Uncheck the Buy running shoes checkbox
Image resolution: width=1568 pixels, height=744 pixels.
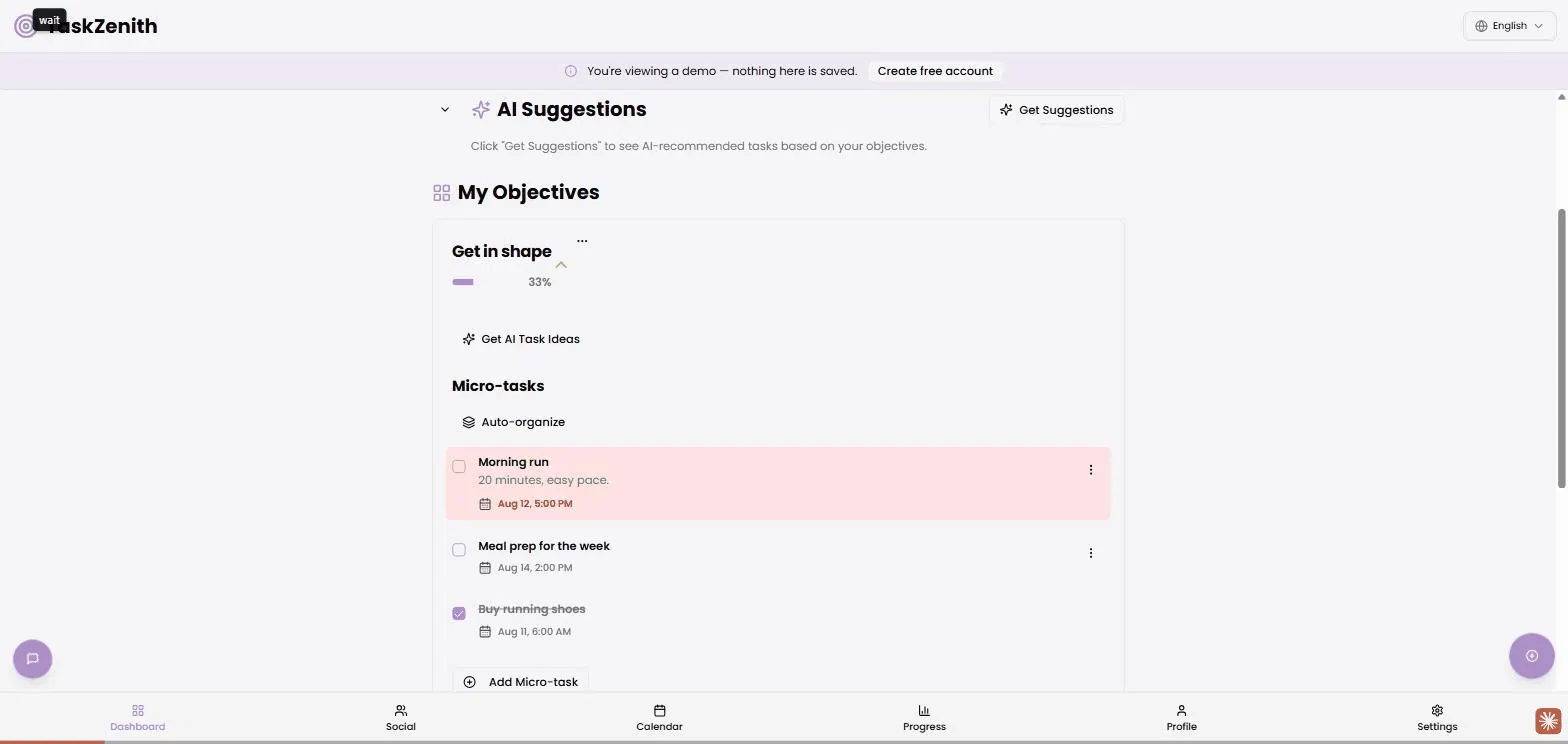pyautogui.click(x=459, y=614)
